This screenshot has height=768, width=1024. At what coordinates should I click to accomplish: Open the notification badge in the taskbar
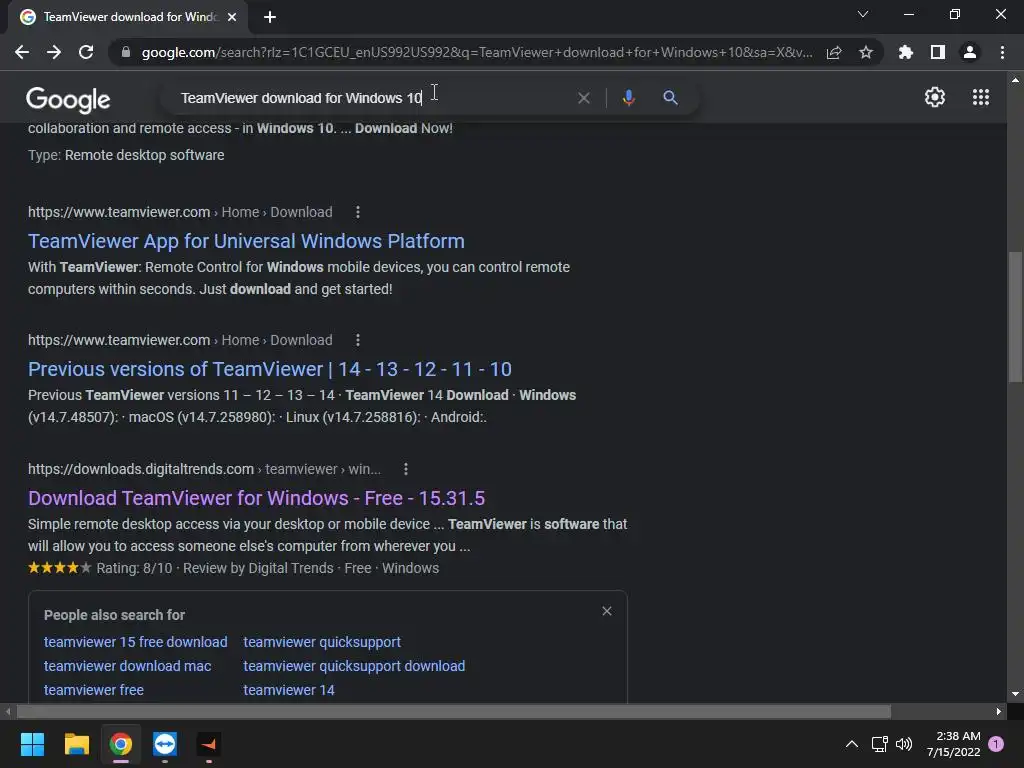pos(996,744)
